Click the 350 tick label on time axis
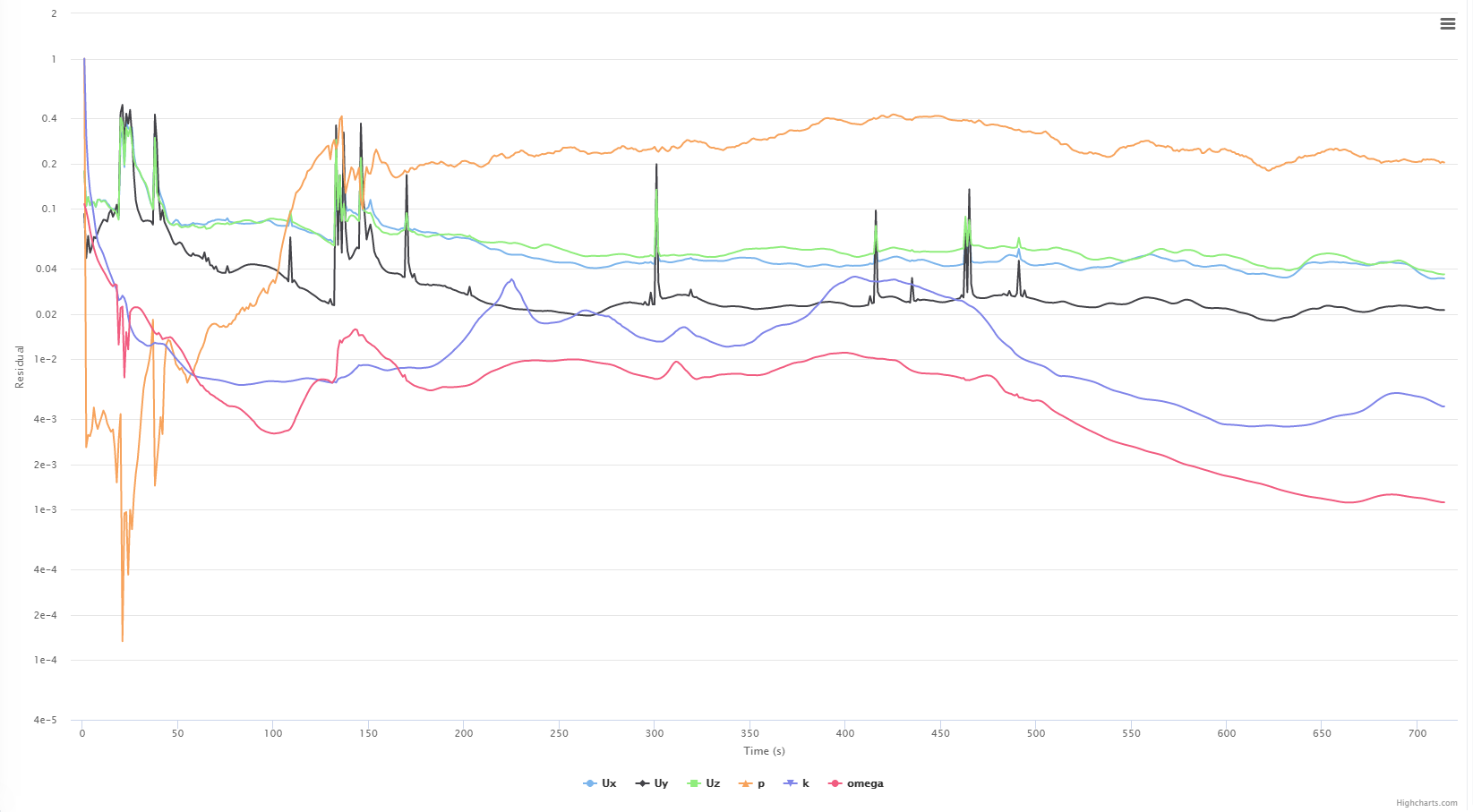The width and height of the screenshot is (1473, 812). click(x=749, y=733)
